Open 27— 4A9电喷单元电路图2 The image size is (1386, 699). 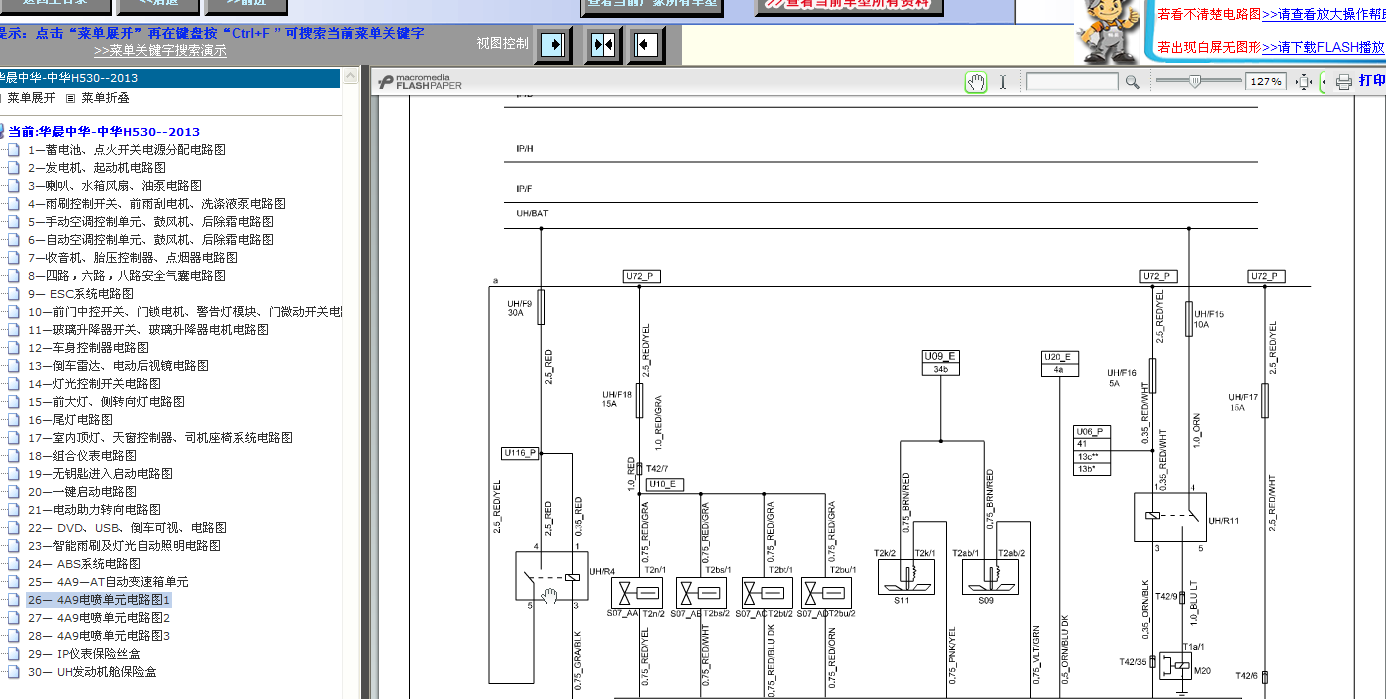coord(99,618)
